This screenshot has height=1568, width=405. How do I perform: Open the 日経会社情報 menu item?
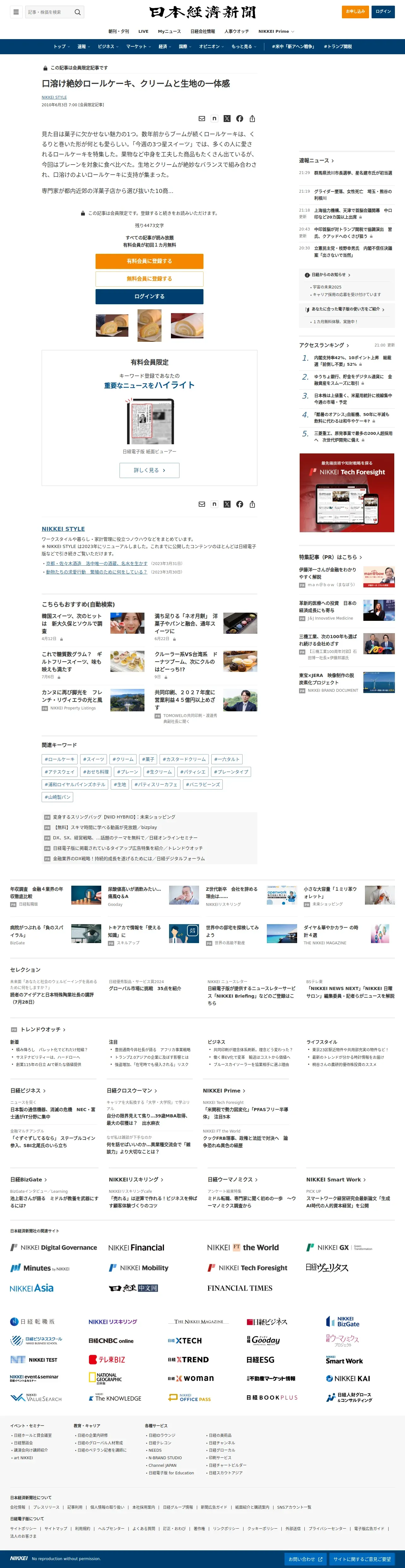pos(202,31)
